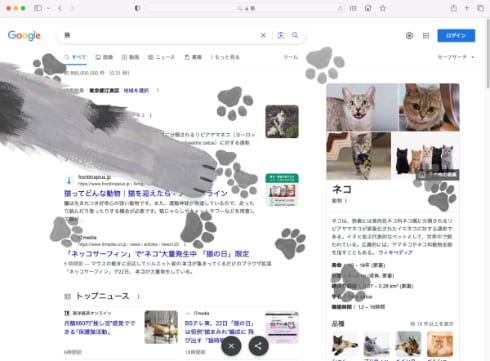Search by image with Google Lens
Screen dimensions: 490x361
[281, 35]
